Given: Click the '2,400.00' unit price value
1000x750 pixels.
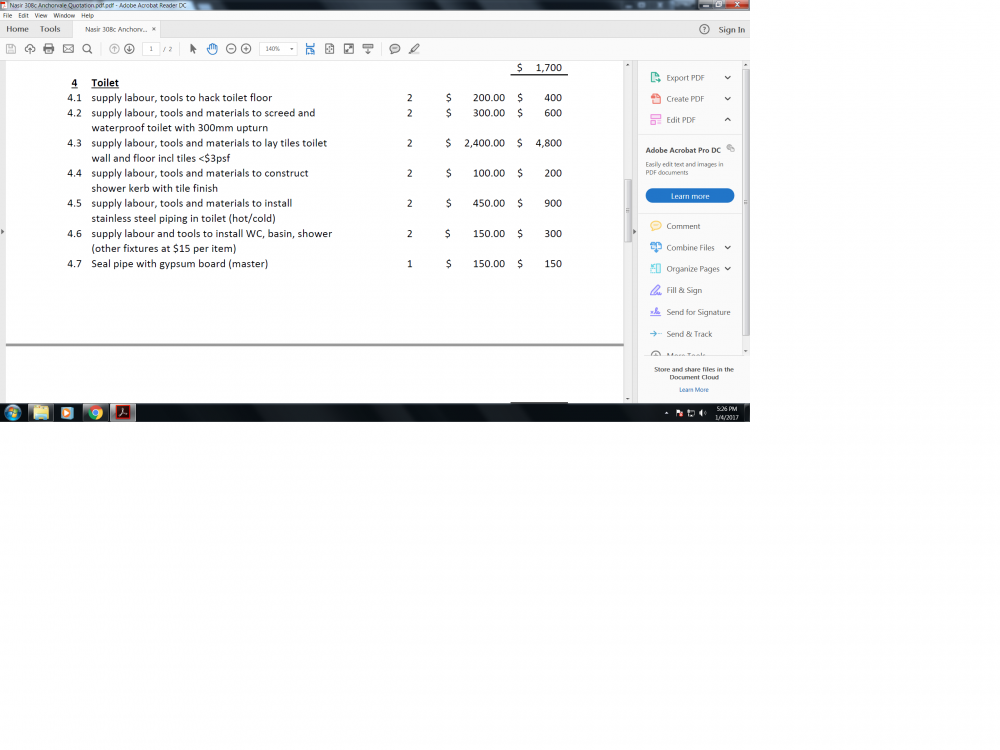Looking at the screenshot, I should pos(485,143).
